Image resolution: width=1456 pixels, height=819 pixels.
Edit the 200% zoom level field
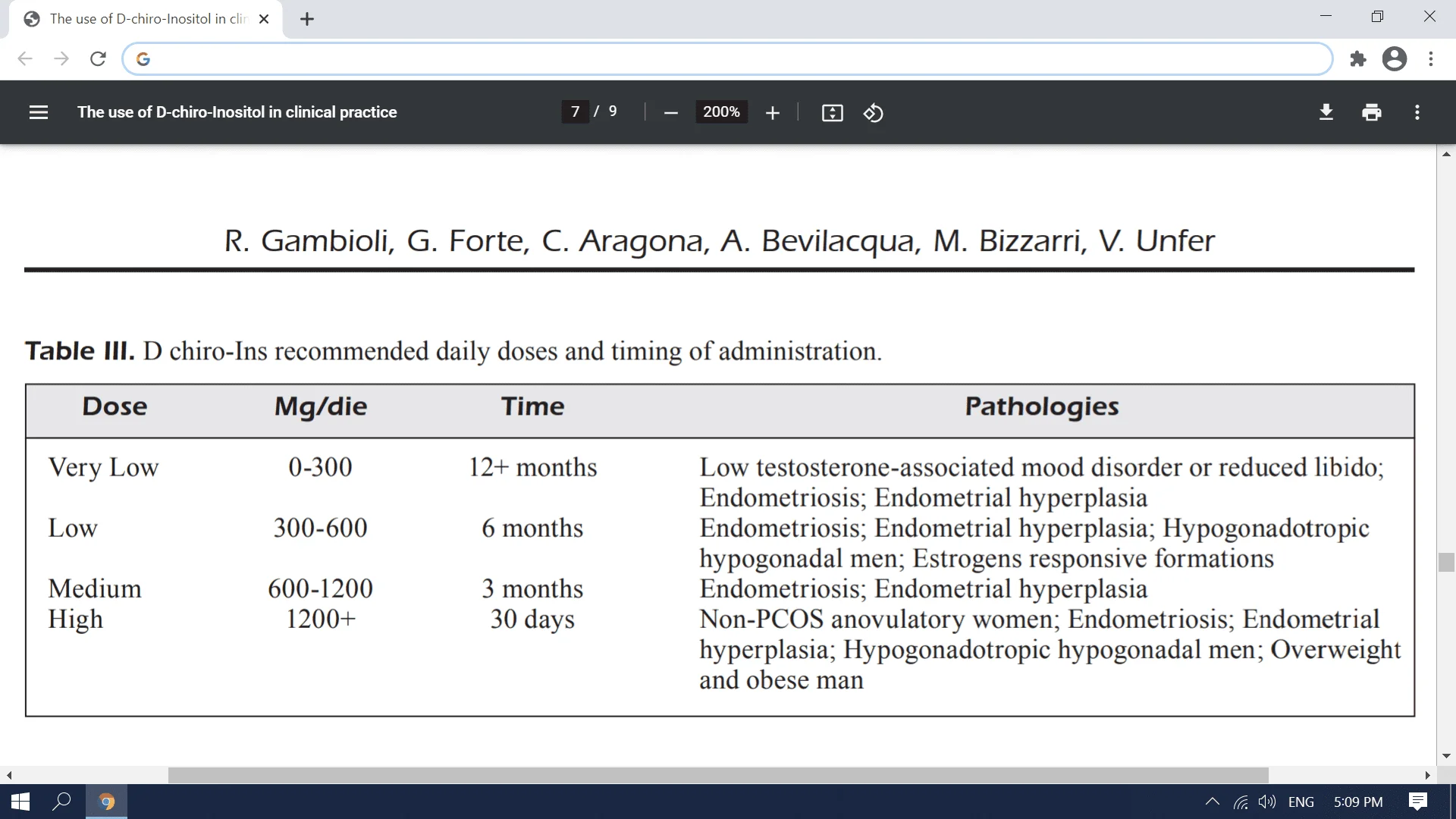click(721, 111)
